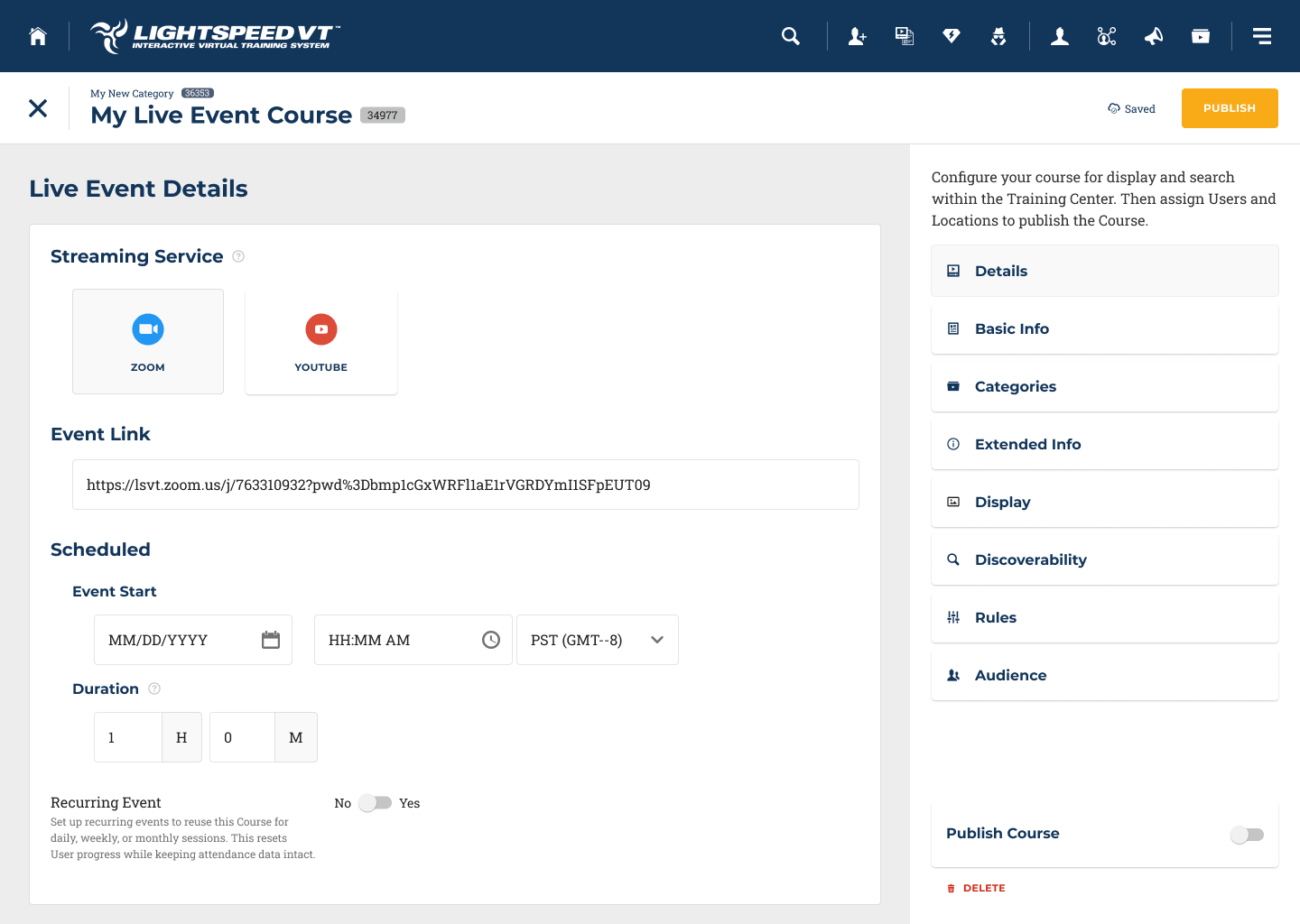Toggle the Recurring Event switch
The height and width of the screenshot is (924, 1300).
click(376, 803)
